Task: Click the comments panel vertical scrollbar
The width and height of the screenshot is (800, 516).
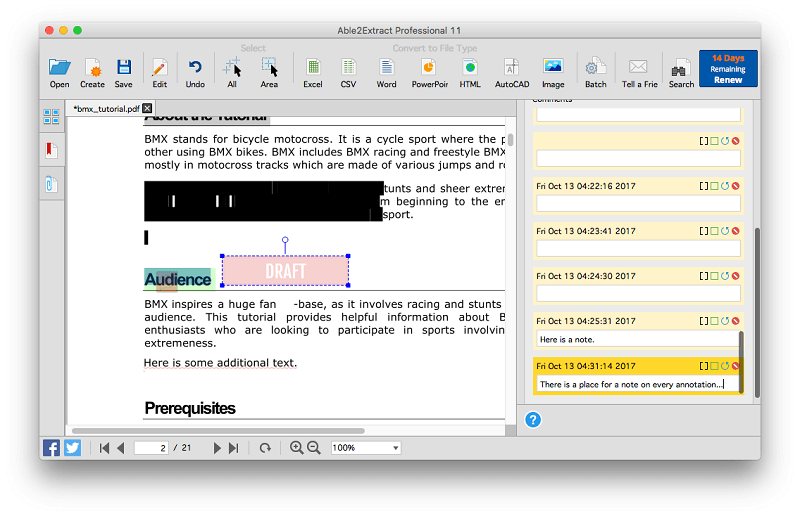Action: (757, 312)
